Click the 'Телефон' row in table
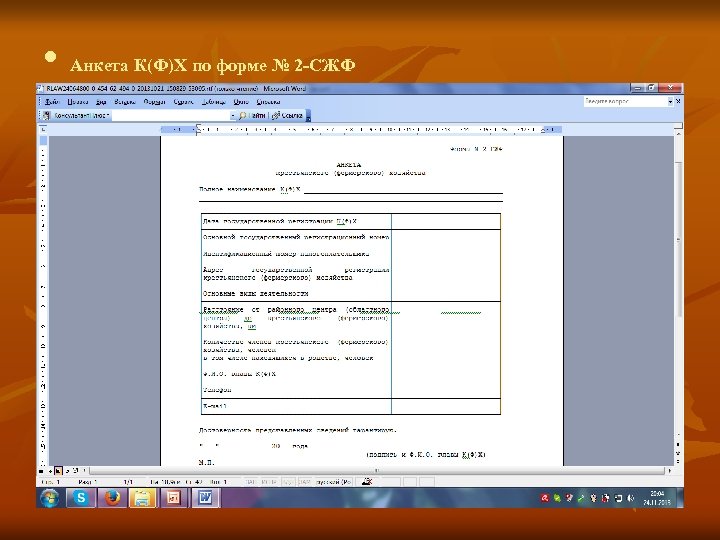 tap(217, 390)
